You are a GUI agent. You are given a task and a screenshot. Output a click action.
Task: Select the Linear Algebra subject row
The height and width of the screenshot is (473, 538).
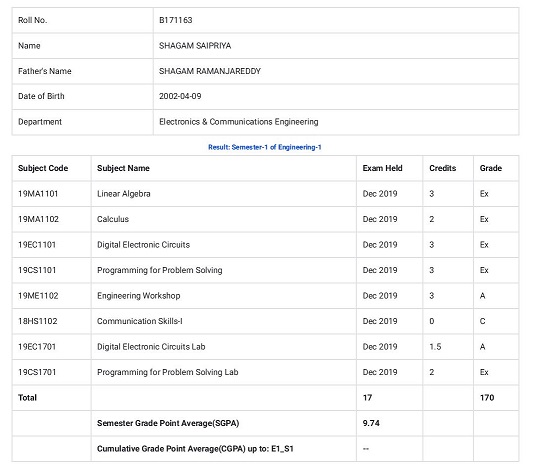pyautogui.click(x=265, y=194)
